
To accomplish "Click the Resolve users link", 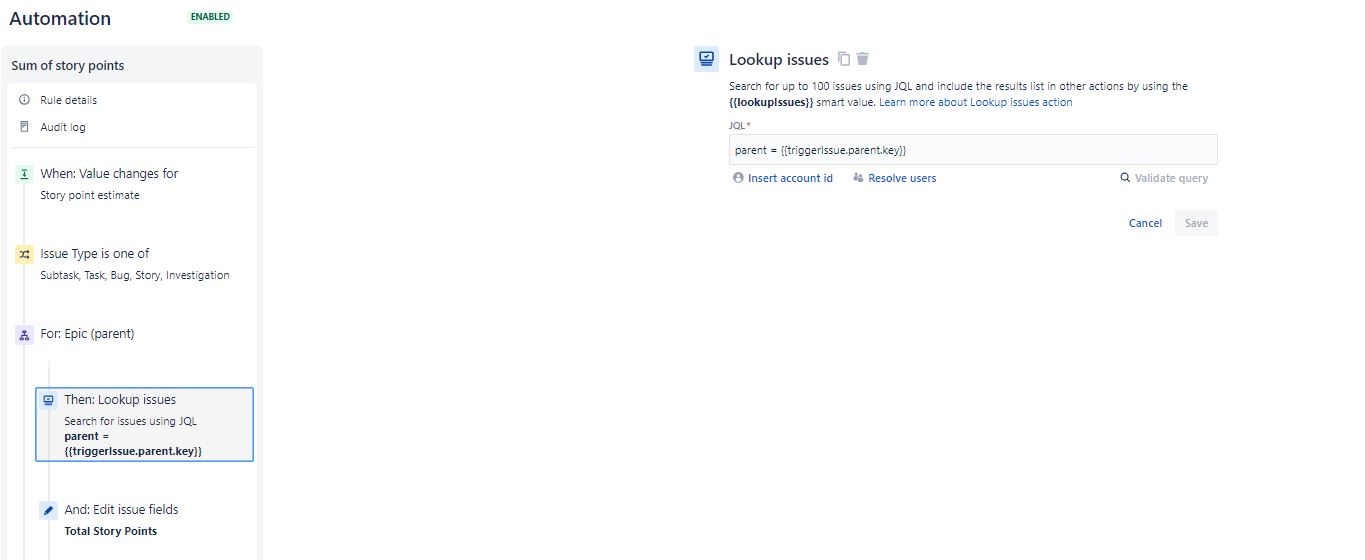I will [x=902, y=178].
